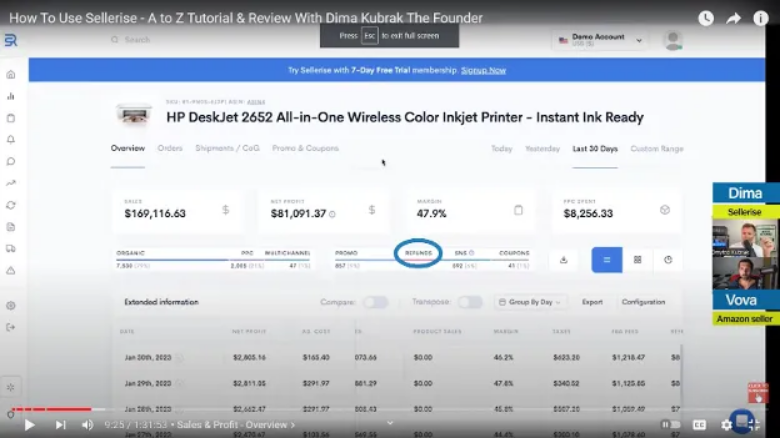Play the video

pos(29,425)
